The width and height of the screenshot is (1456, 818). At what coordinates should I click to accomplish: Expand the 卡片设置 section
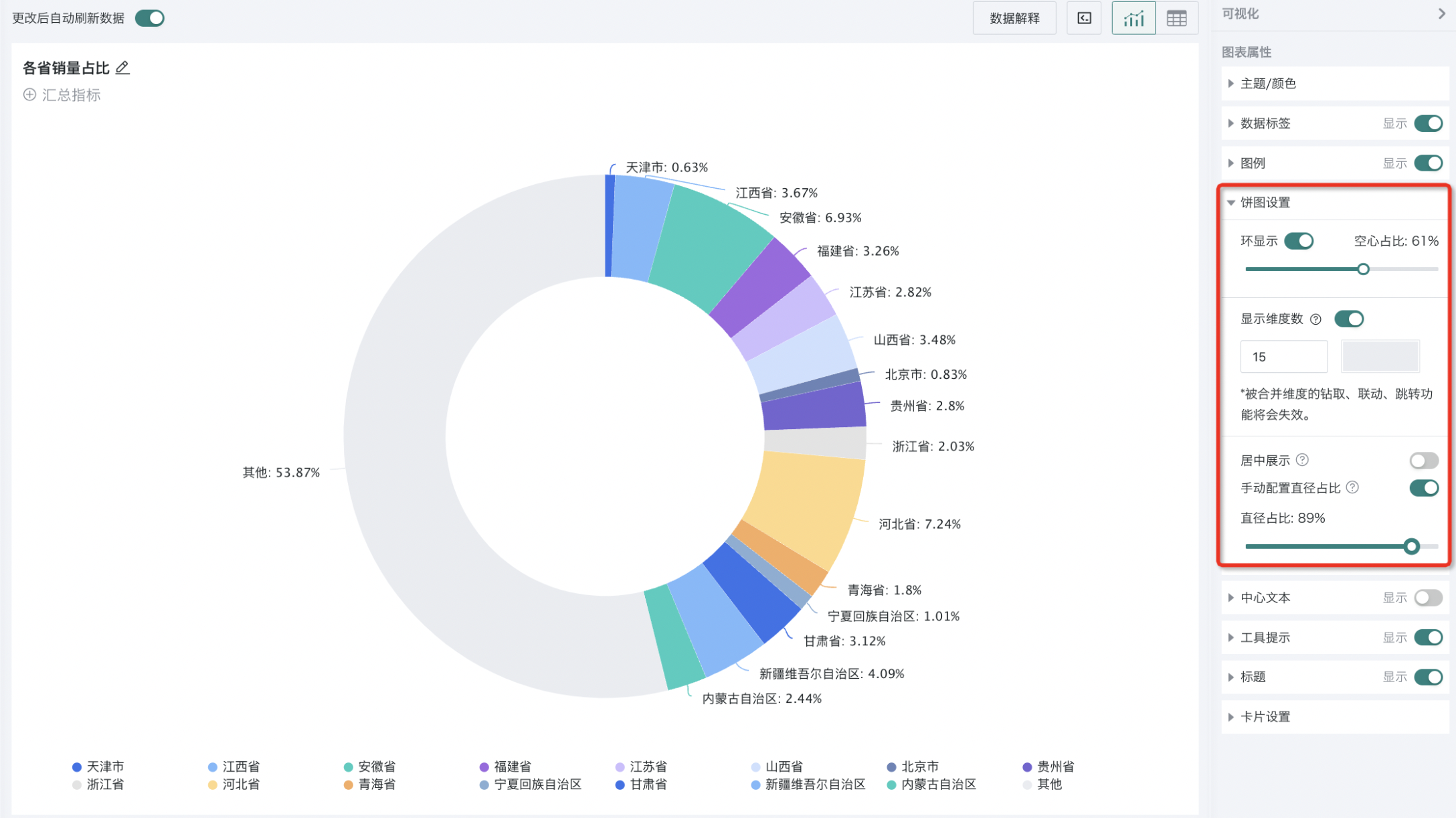[1334, 716]
